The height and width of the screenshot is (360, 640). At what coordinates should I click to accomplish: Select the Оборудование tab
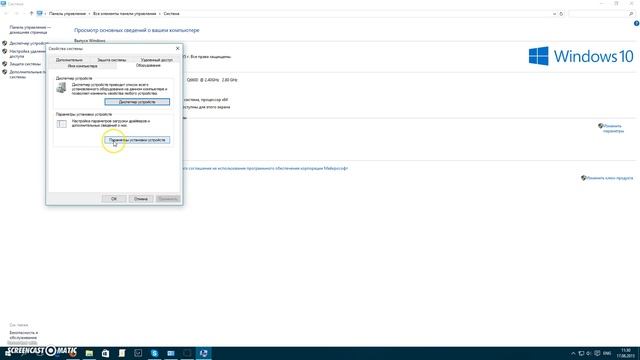pos(148,65)
